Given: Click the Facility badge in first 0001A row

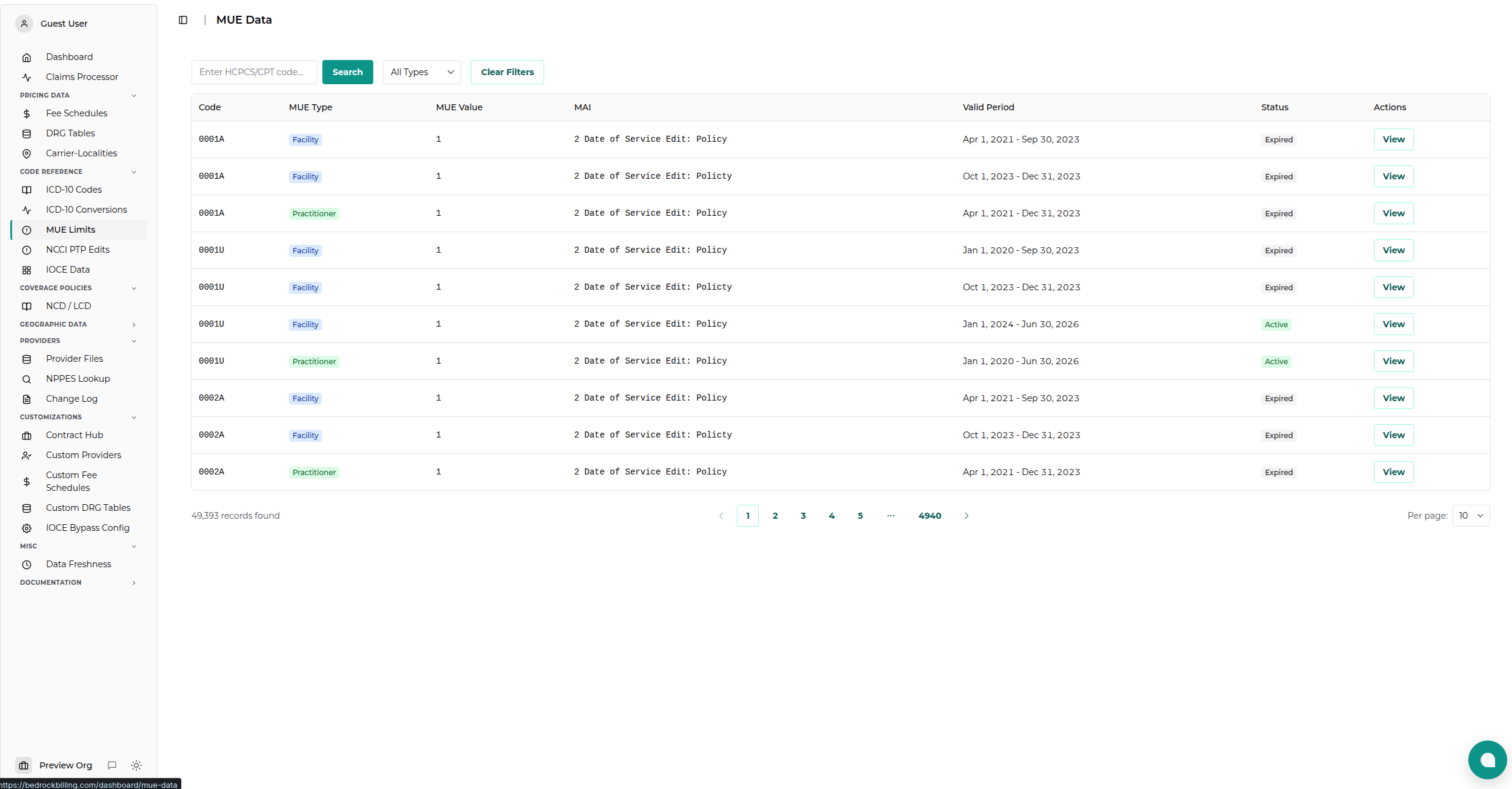Looking at the screenshot, I should pos(305,140).
